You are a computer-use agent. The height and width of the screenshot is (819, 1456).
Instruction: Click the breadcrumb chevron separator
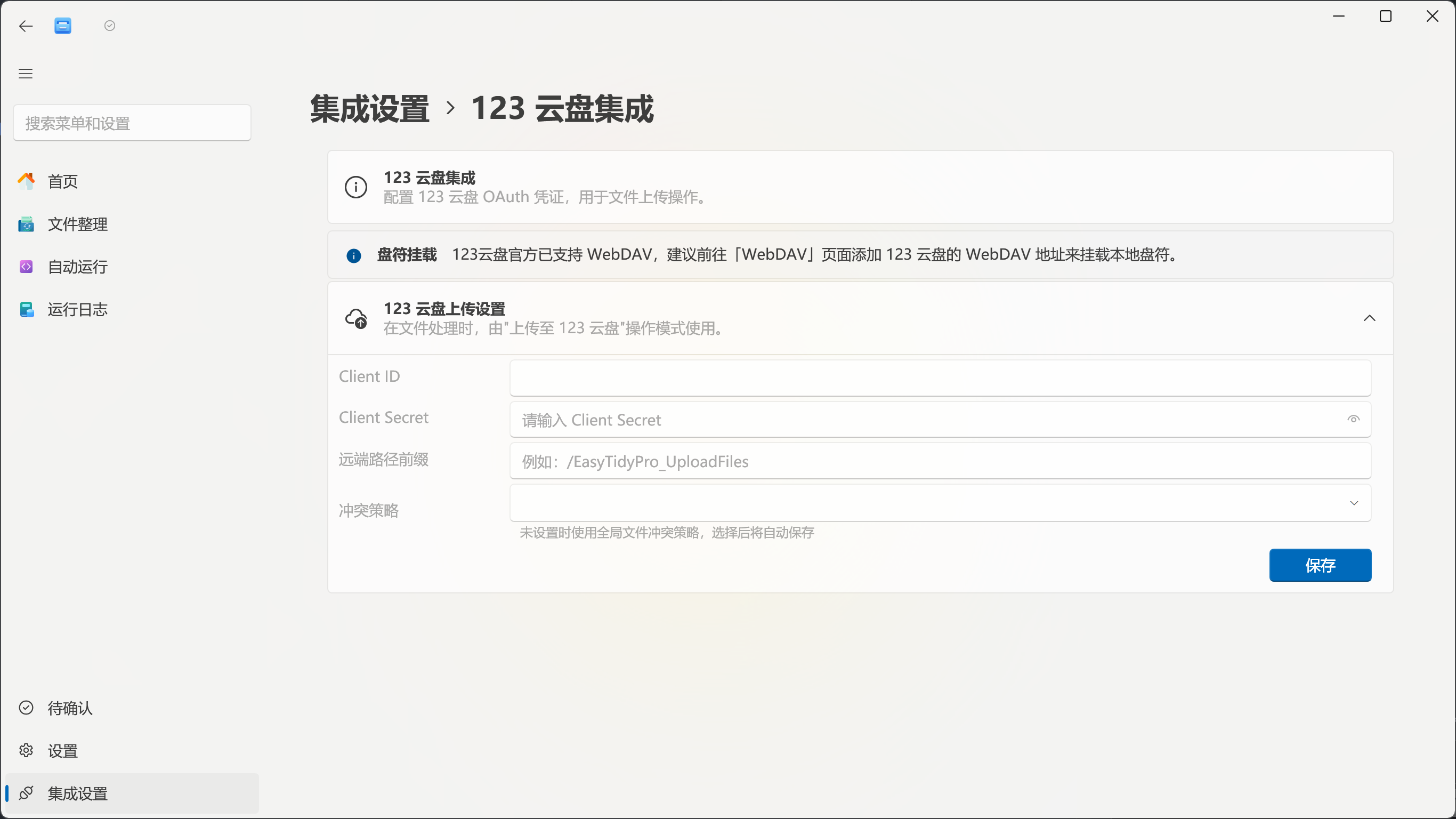point(450,108)
